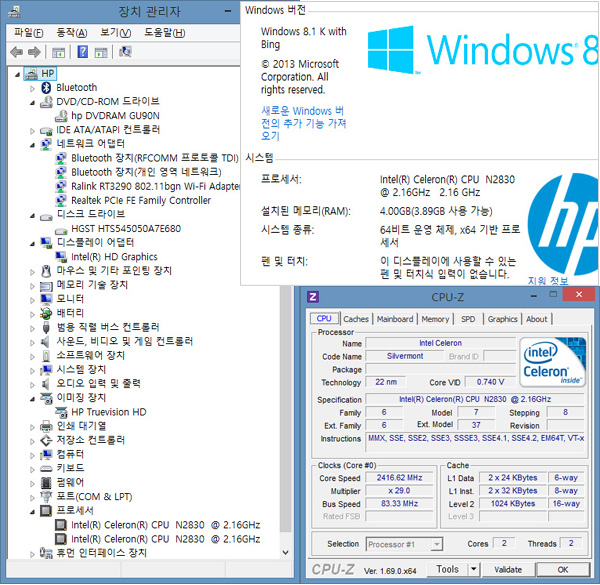The height and width of the screenshot is (585, 600).
Task: Click the OK button in CPU-Z
Action: click(x=563, y=570)
